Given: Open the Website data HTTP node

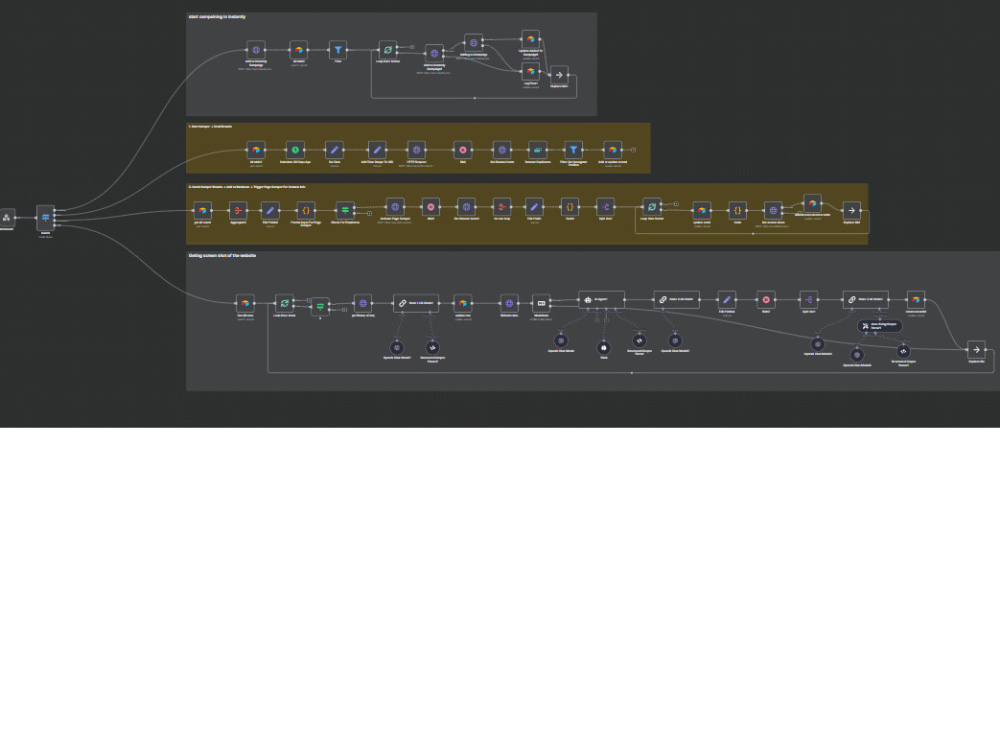Looking at the screenshot, I should [509, 303].
